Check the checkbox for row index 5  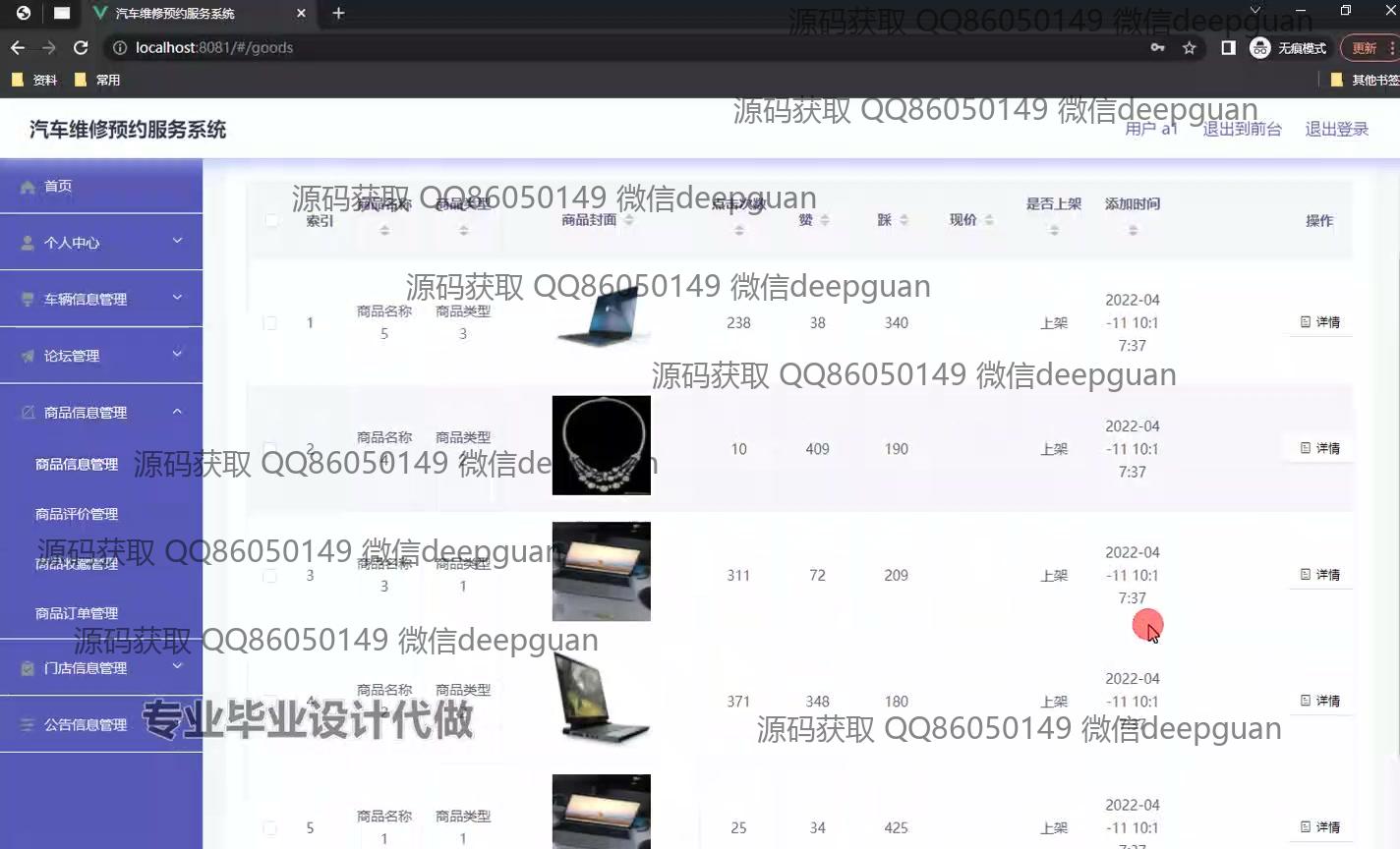[x=270, y=828]
